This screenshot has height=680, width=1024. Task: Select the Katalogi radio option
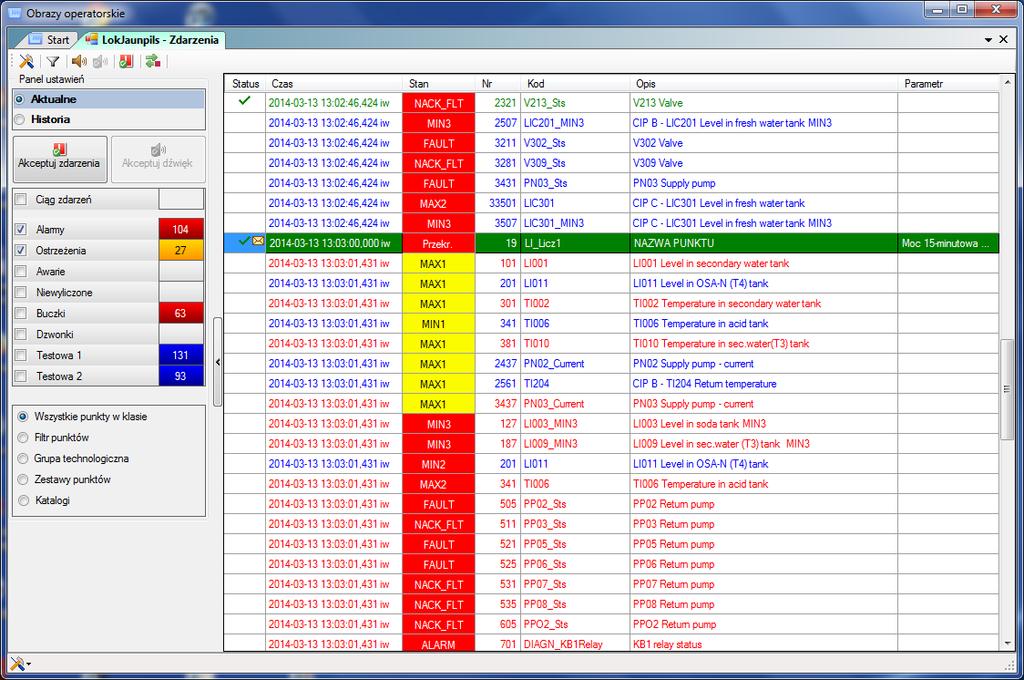(x=23, y=500)
